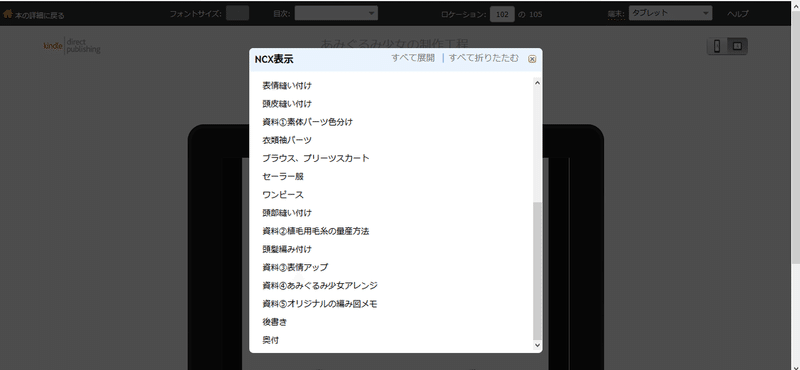The height and width of the screenshot is (370, 800).
Task: Click the NCX list scroll-down arrow
Action: coord(537,346)
